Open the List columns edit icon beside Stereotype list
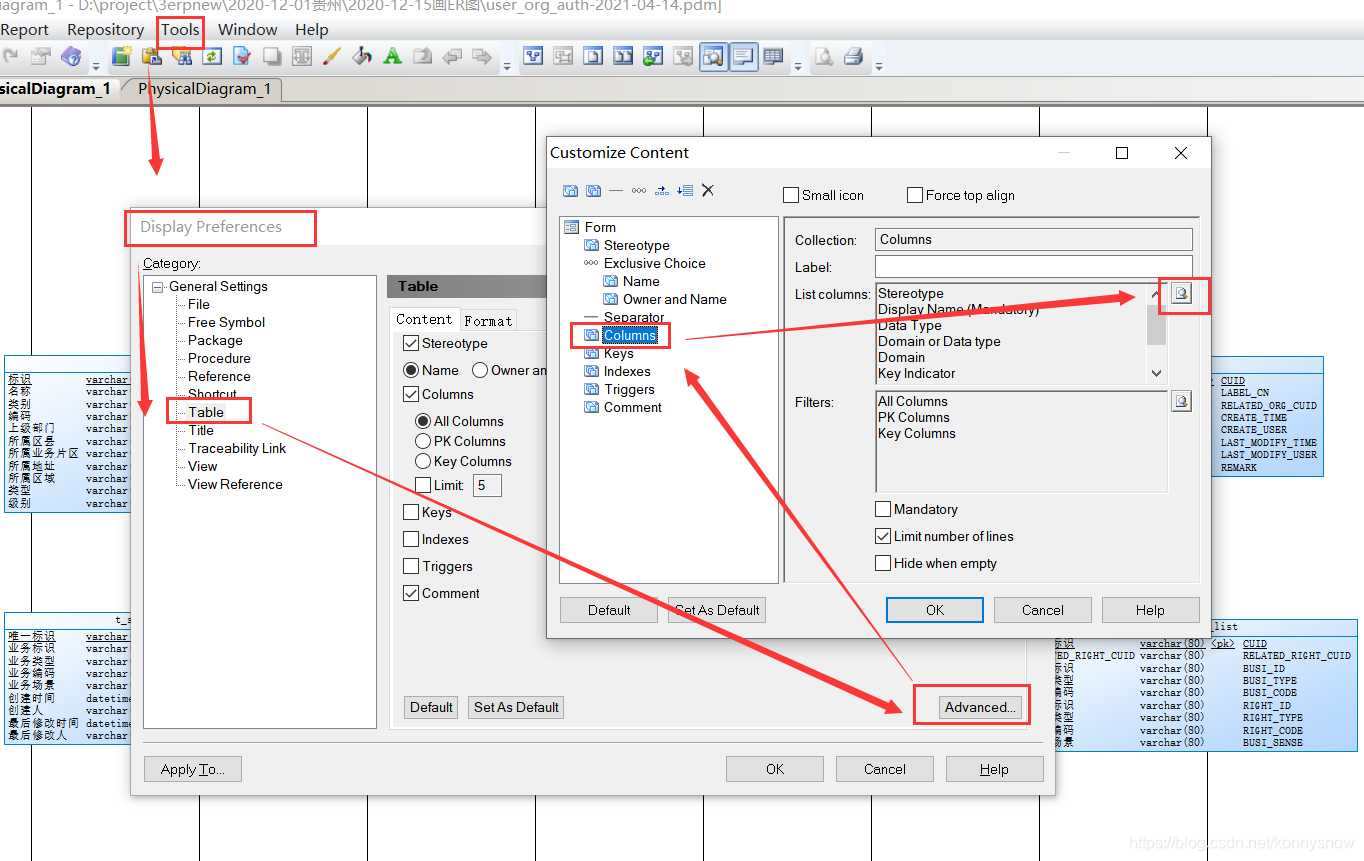 point(1182,295)
